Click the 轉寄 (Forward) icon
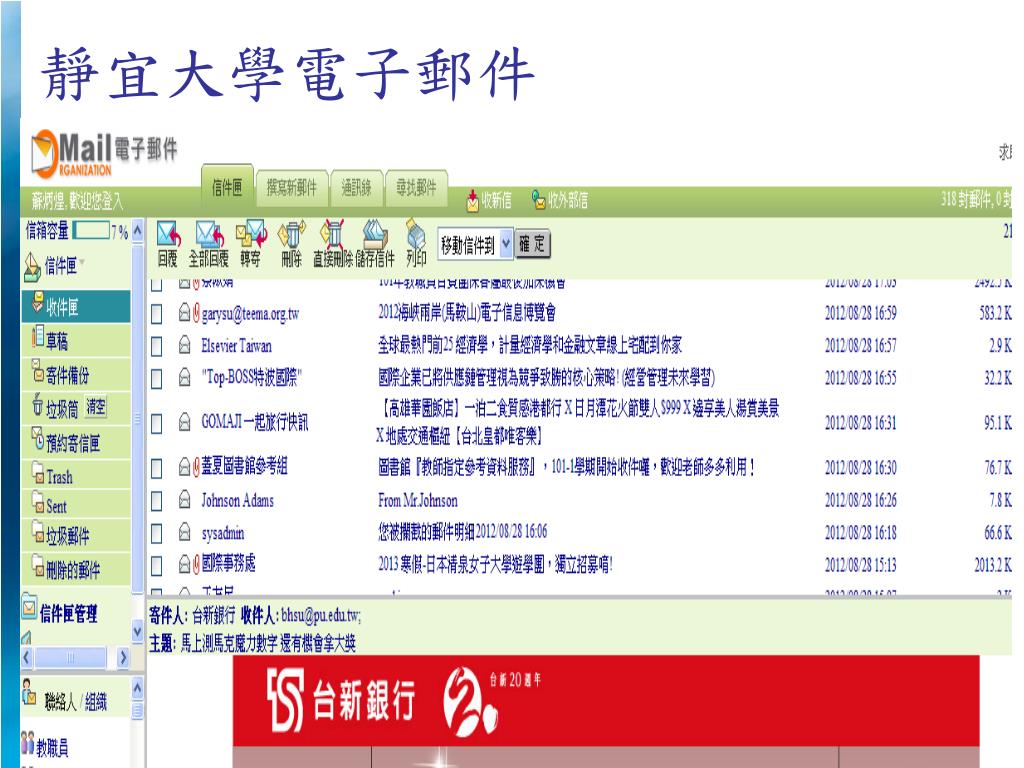 (x=251, y=234)
